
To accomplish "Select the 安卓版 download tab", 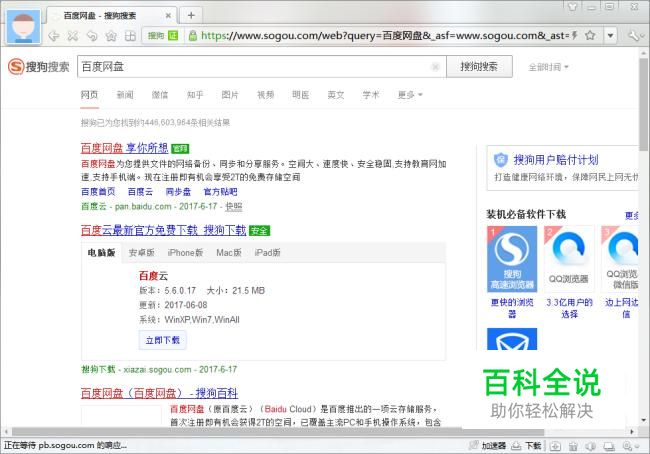I will click(142, 252).
